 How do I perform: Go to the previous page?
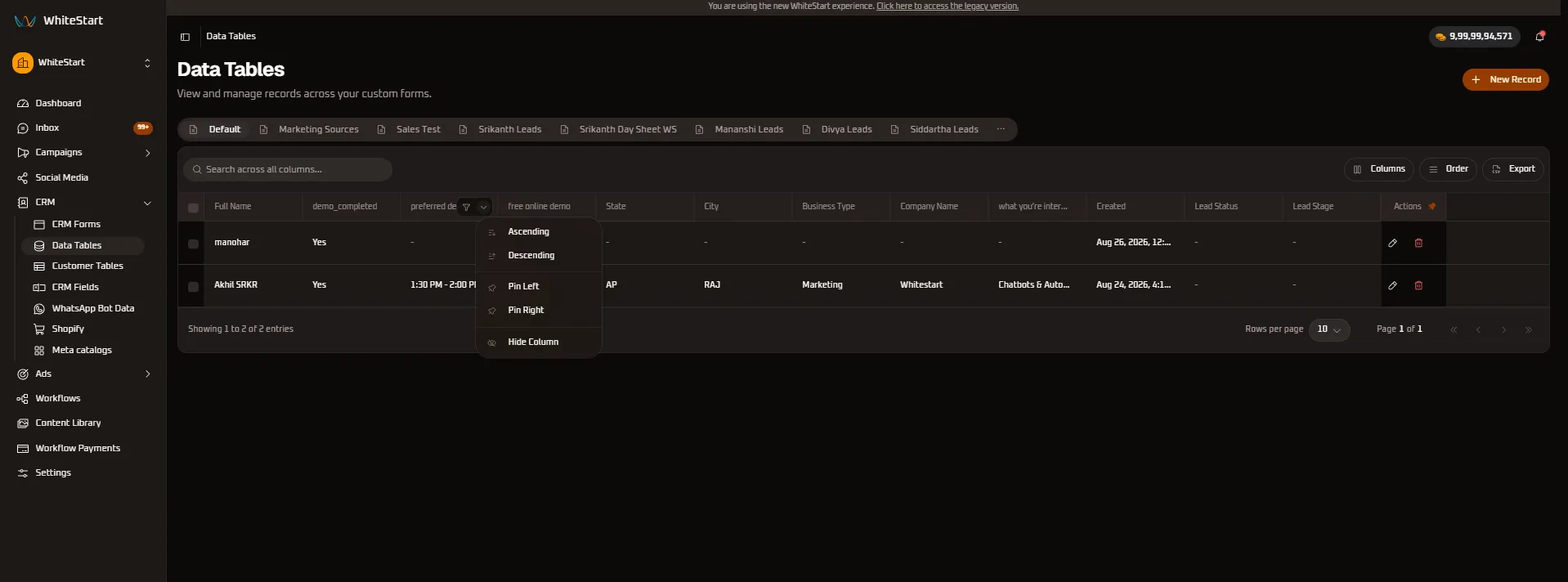point(1478,330)
